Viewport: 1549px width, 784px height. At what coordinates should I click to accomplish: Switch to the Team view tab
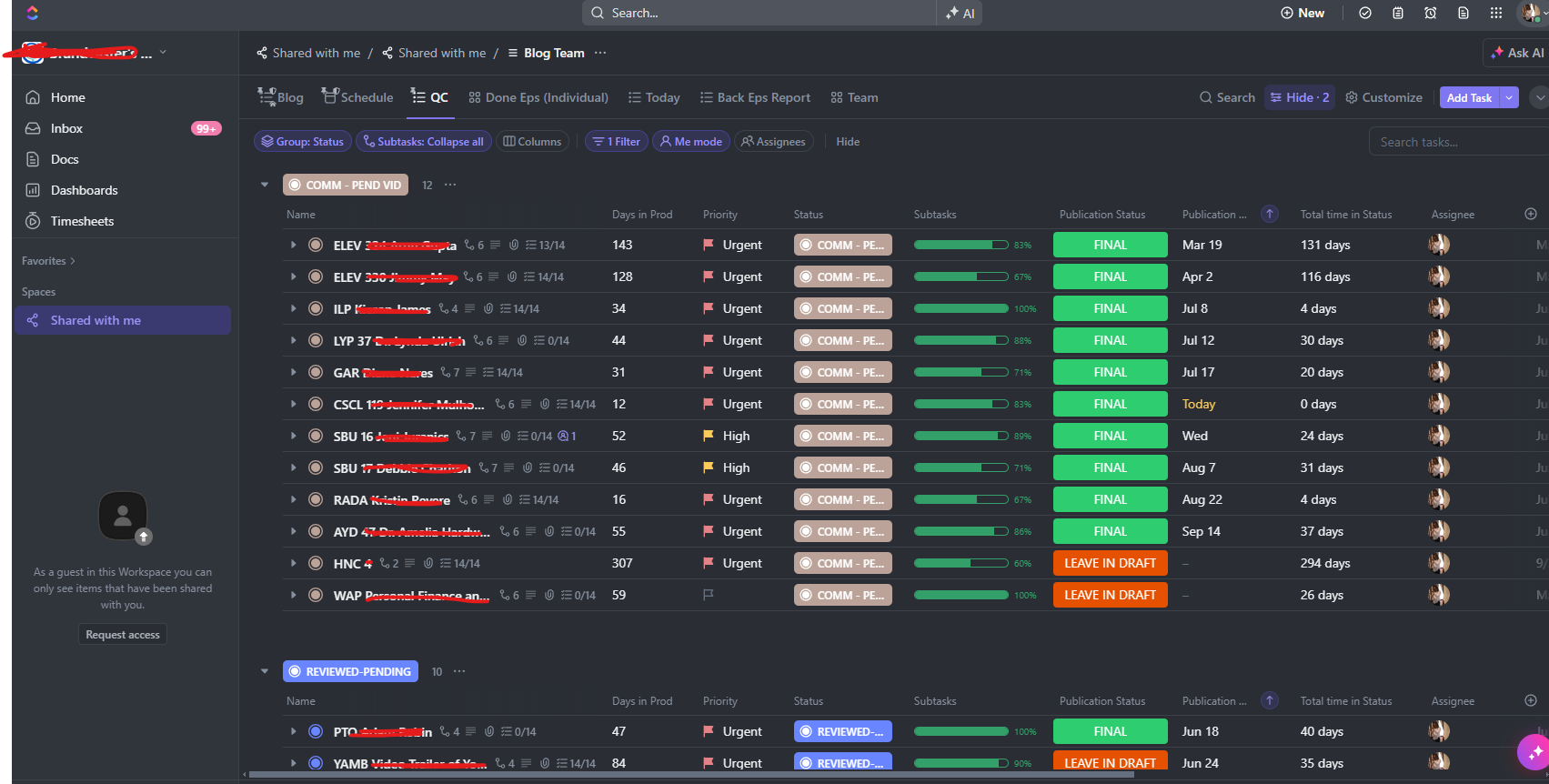854,97
